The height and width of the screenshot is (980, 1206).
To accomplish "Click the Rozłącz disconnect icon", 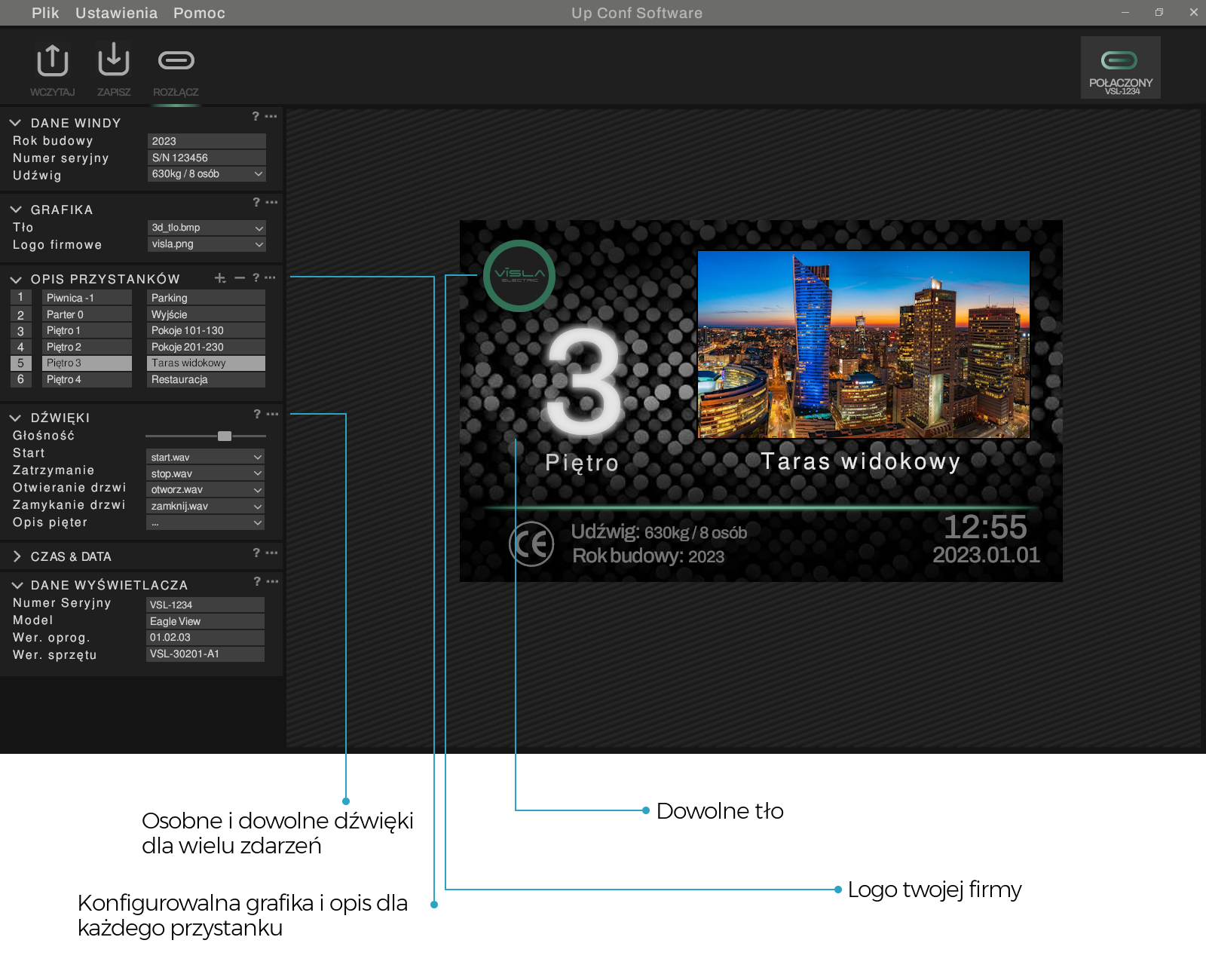I will (176, 60).
